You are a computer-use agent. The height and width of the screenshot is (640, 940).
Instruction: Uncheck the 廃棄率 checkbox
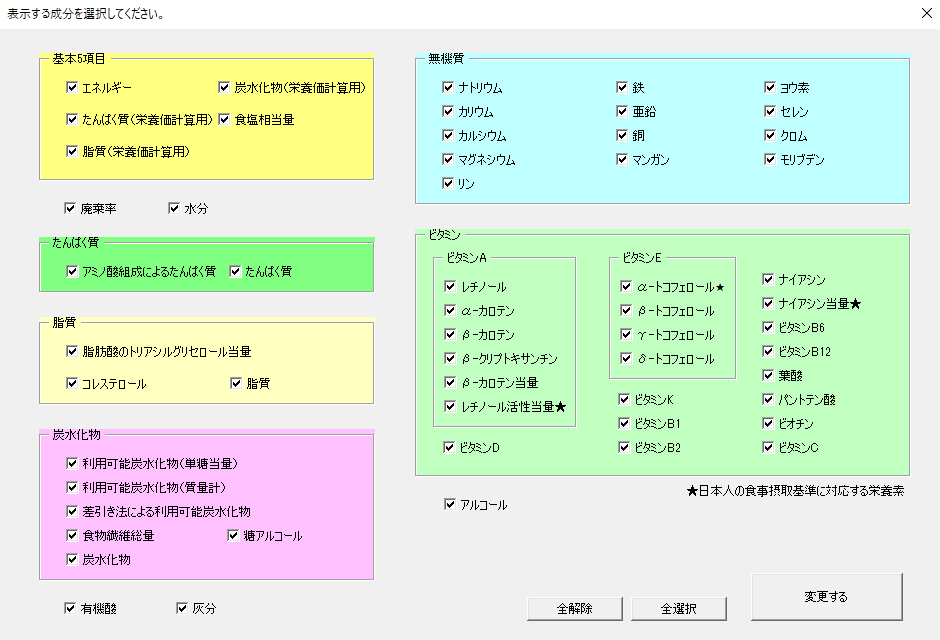click(70, 208)
